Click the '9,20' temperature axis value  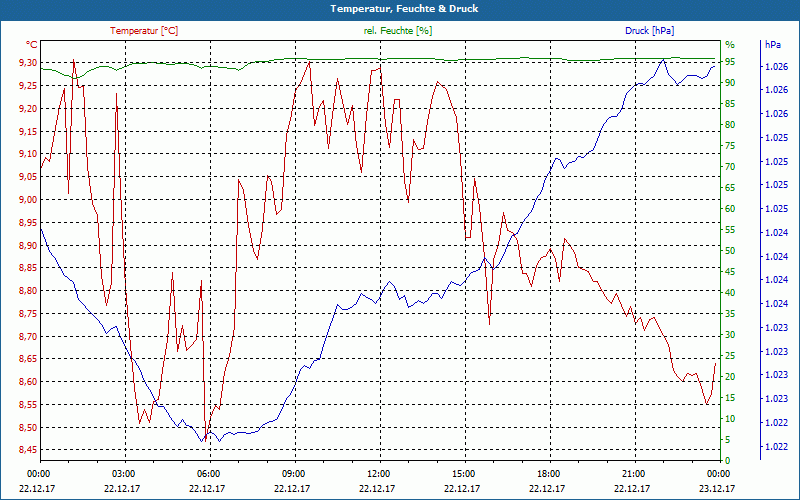point(28,109)
